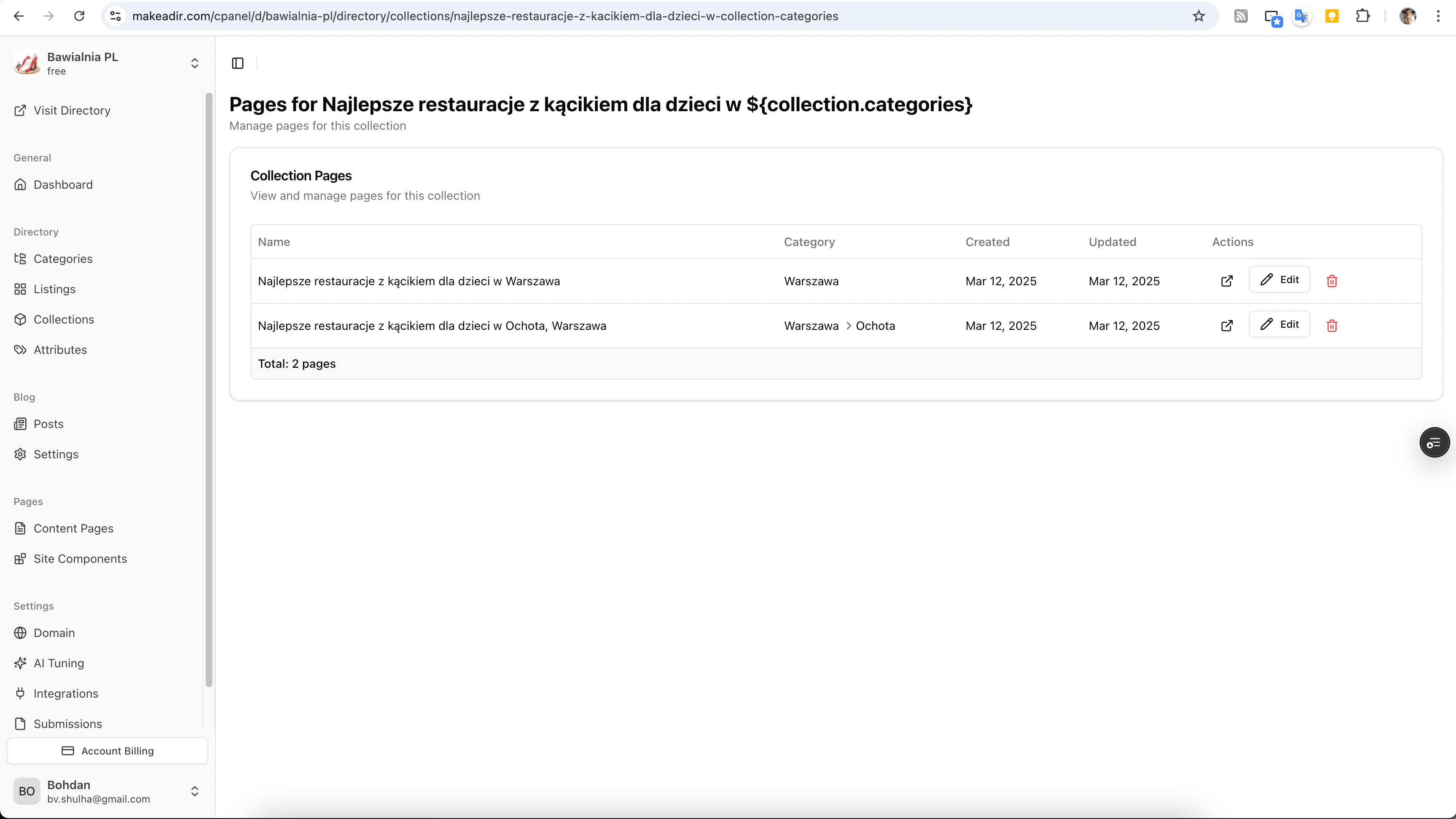Edit the Warszawa collection page
The width and height of the screenshot is (1456, 819).
(x=1279, y=280)
